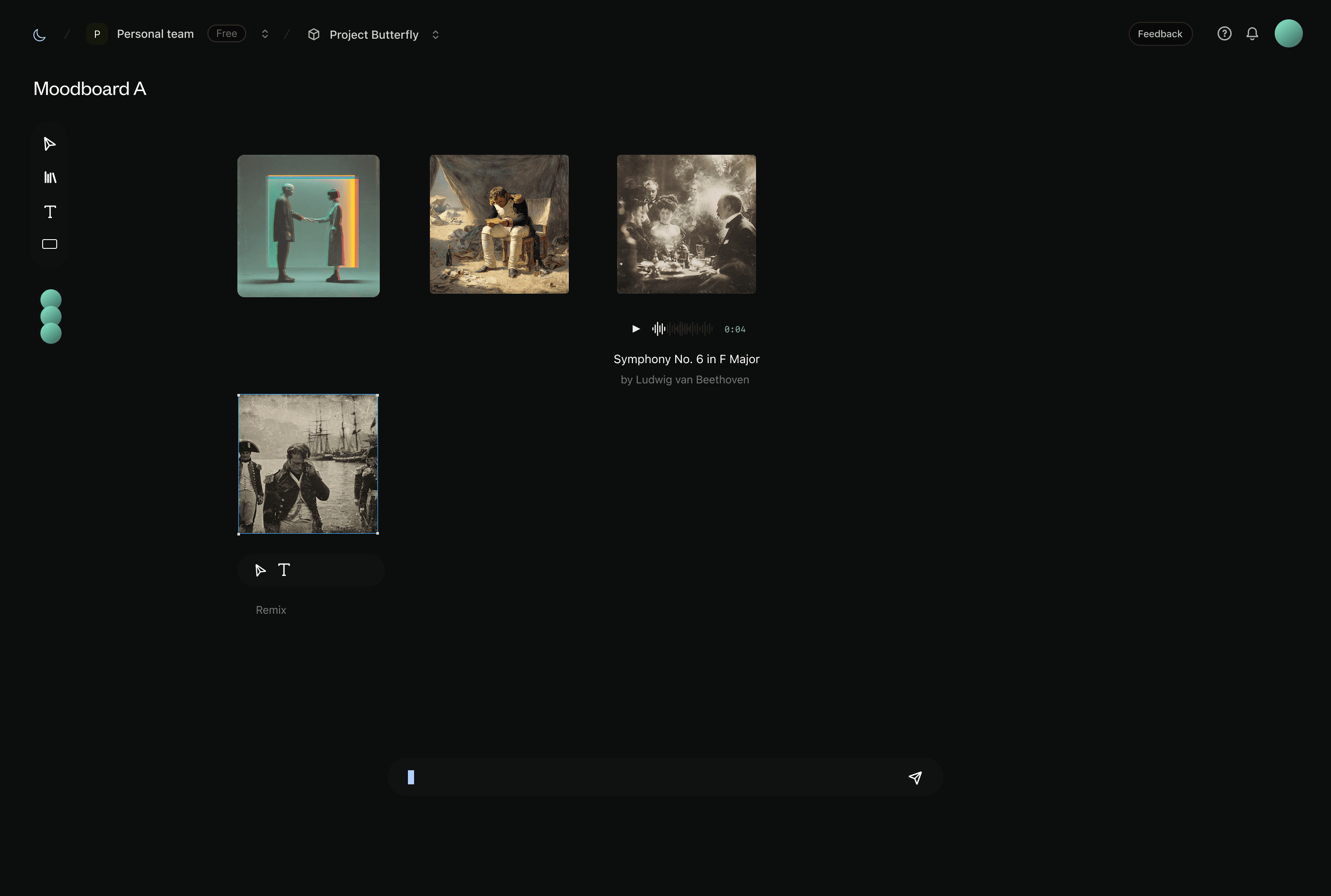Click the moon logo icon
Viewport: 1331px width, 896px height.
(40, 35)
